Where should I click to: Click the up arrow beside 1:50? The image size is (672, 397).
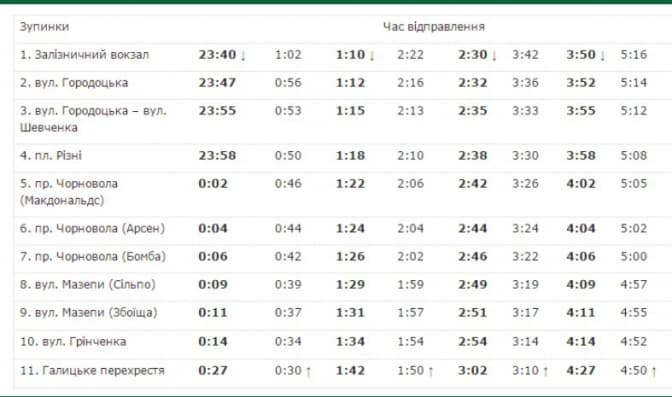pos(431,371)
